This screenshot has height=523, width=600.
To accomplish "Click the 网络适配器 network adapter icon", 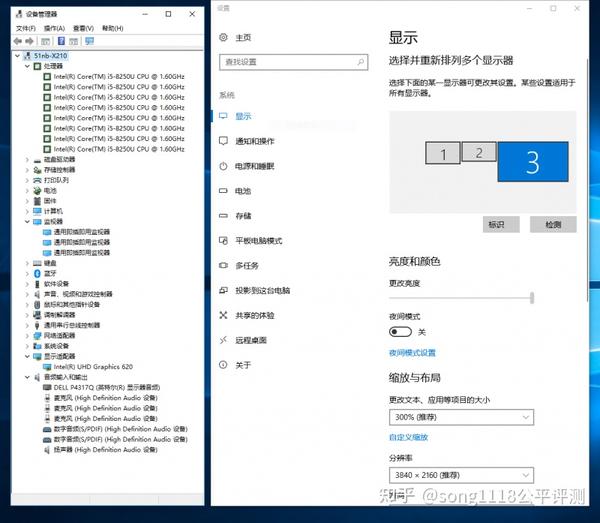I will [37, 336].
